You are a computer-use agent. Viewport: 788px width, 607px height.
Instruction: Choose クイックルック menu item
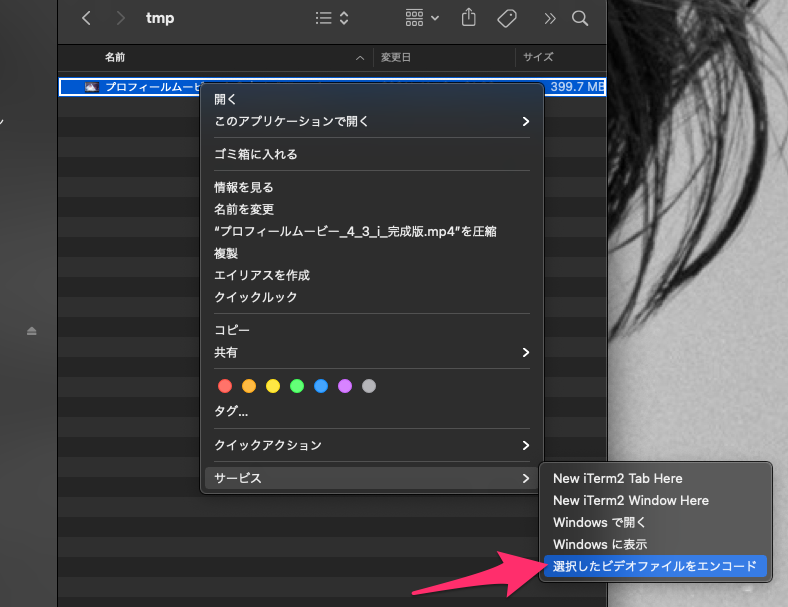tap(372, 297)
